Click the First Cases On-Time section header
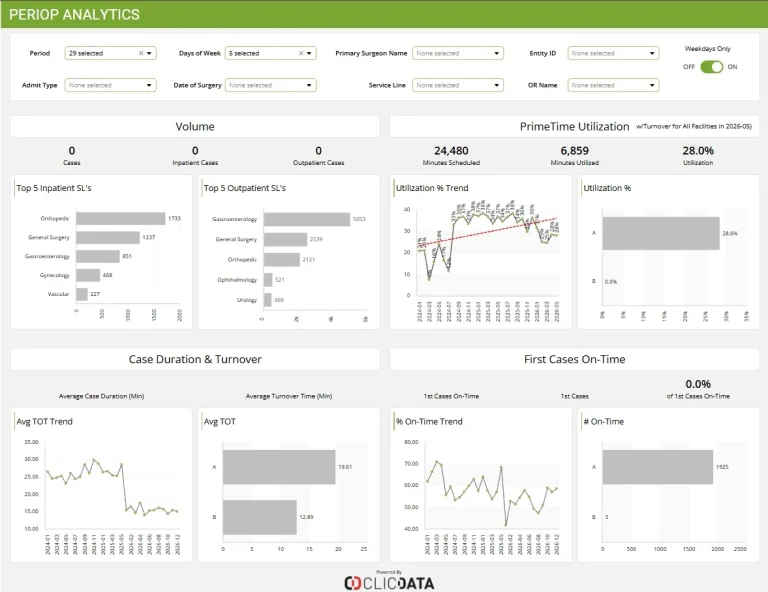This screenshot has width=768, height=592. pyautogui.click(x=575, y=359)
